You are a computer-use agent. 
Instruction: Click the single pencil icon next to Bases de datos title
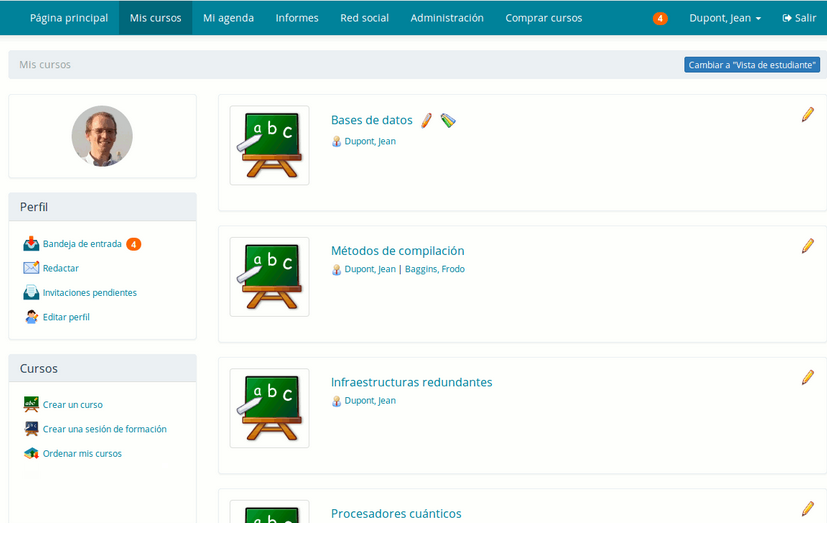point(426,120)
